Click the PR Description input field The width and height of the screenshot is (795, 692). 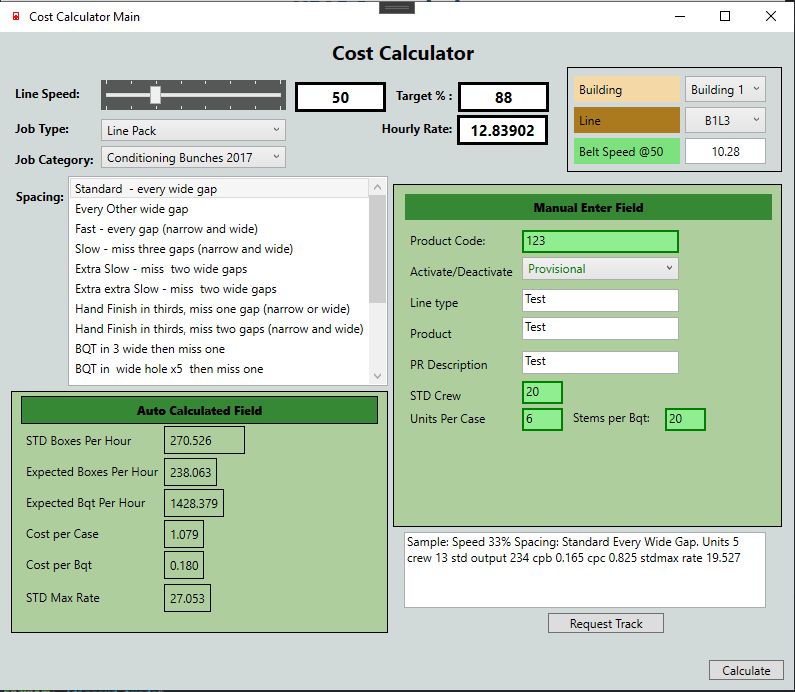[x=600, y=362]
